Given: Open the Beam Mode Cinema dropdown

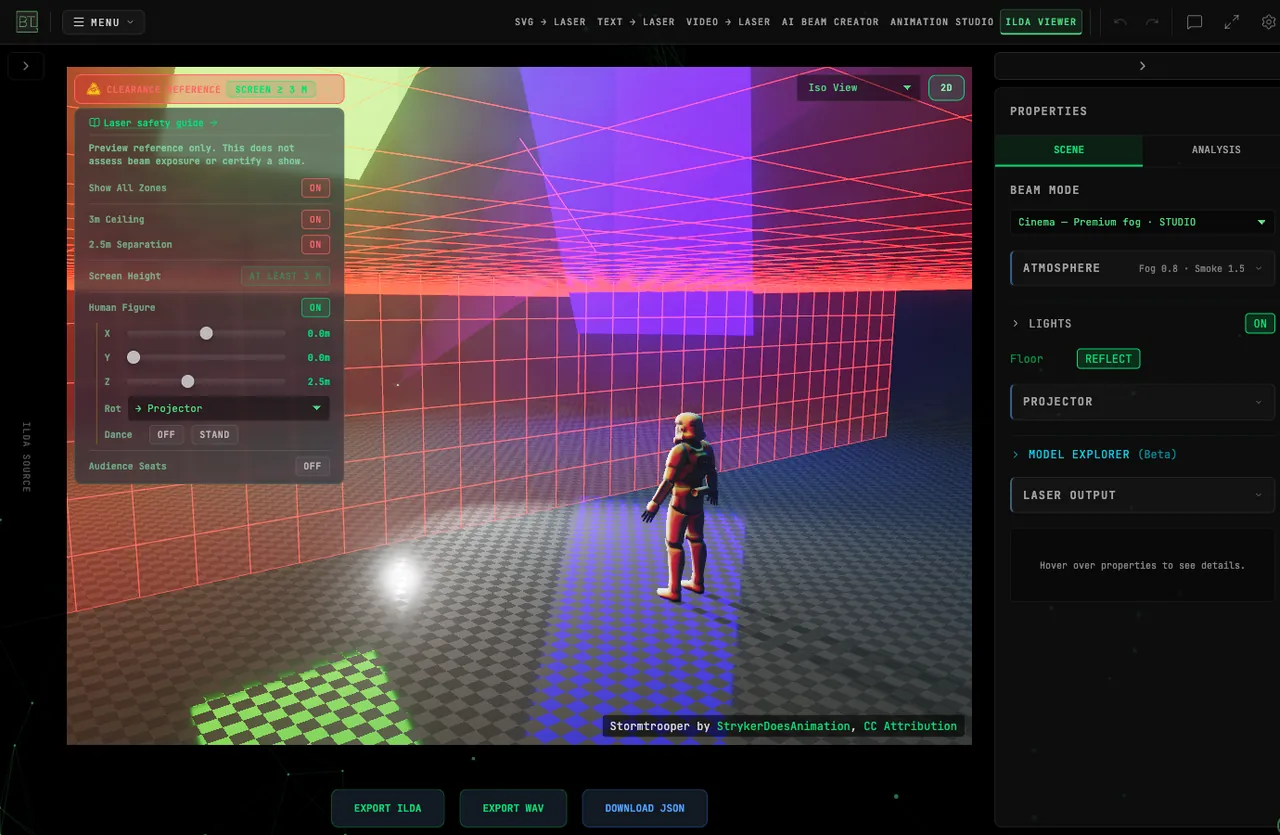Looking at the screenshot, I should 1142,222.
